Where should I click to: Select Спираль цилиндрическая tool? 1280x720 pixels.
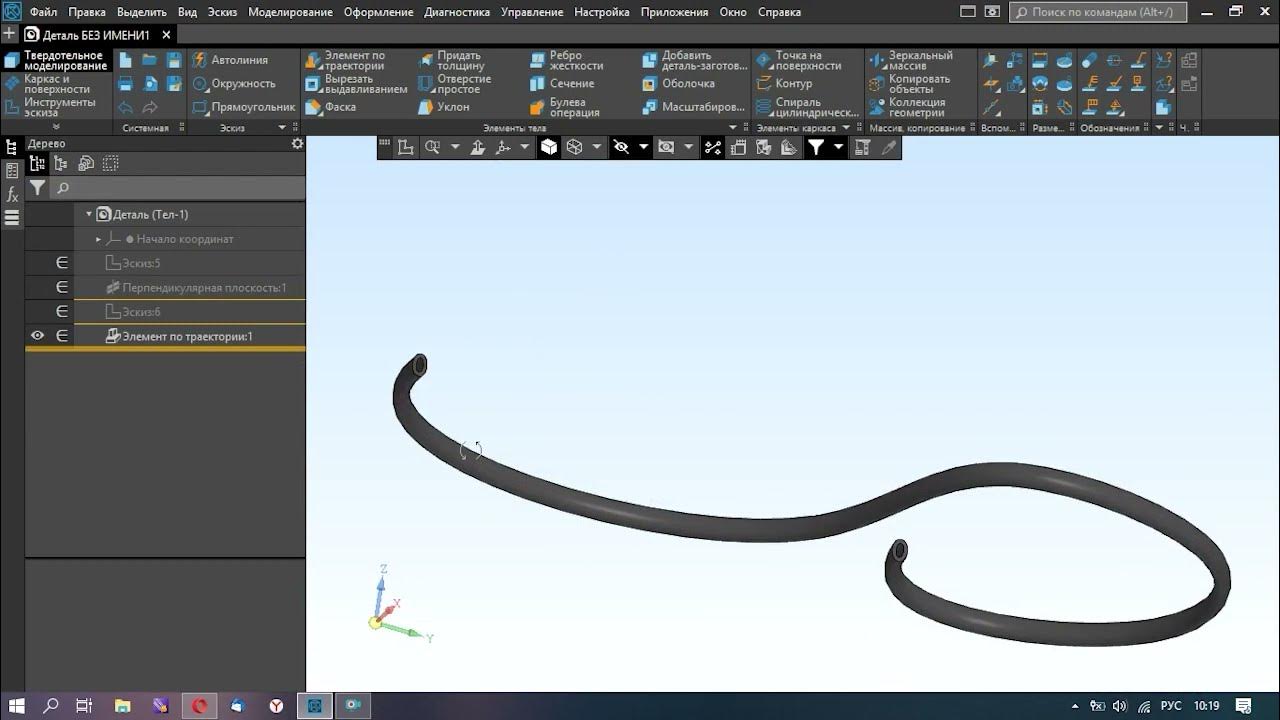(x=807, y=106)
